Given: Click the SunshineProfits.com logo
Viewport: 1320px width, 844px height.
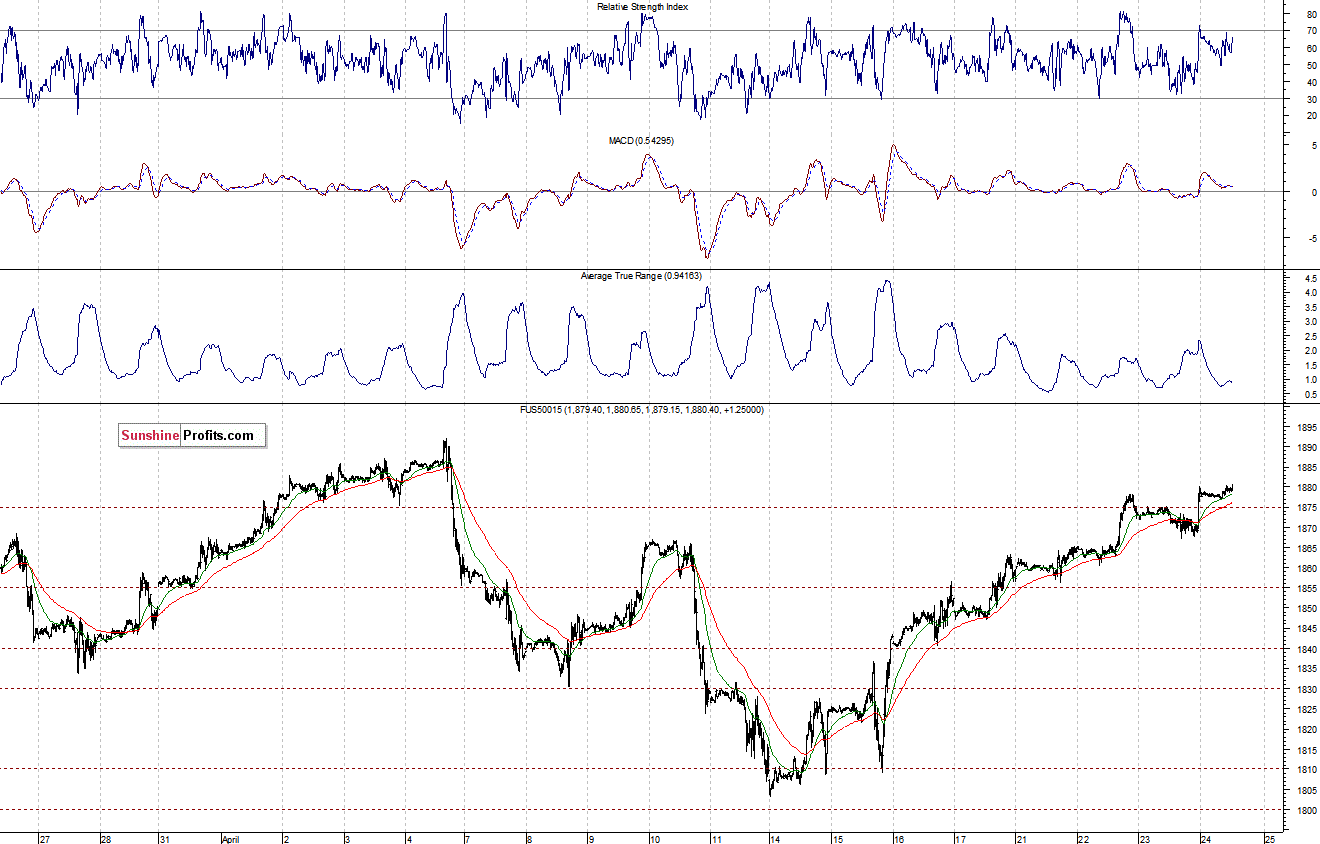Looking at the screenshot, I should click(x=193, y=435).
